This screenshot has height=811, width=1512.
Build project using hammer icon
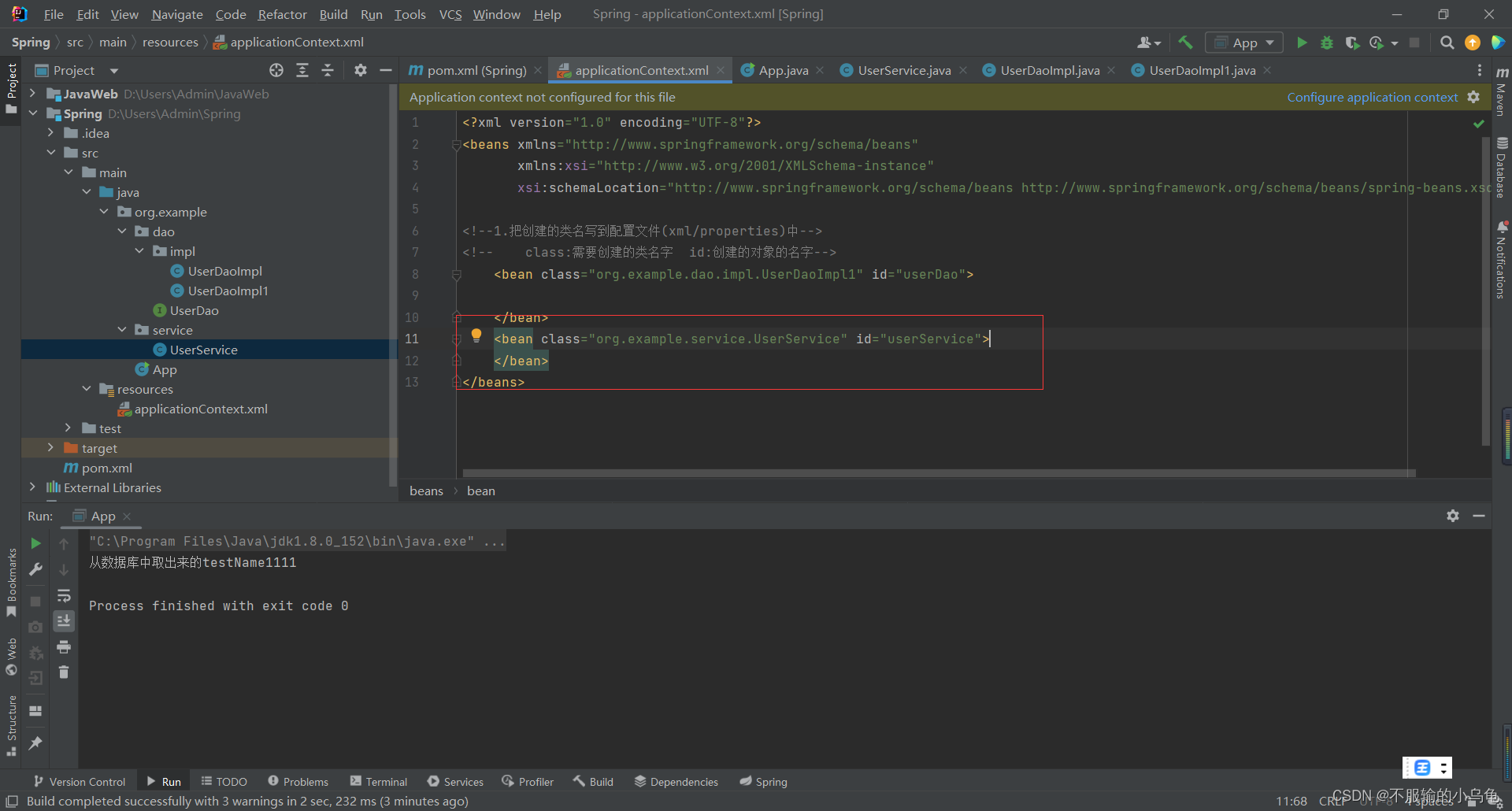point(1186,43)
